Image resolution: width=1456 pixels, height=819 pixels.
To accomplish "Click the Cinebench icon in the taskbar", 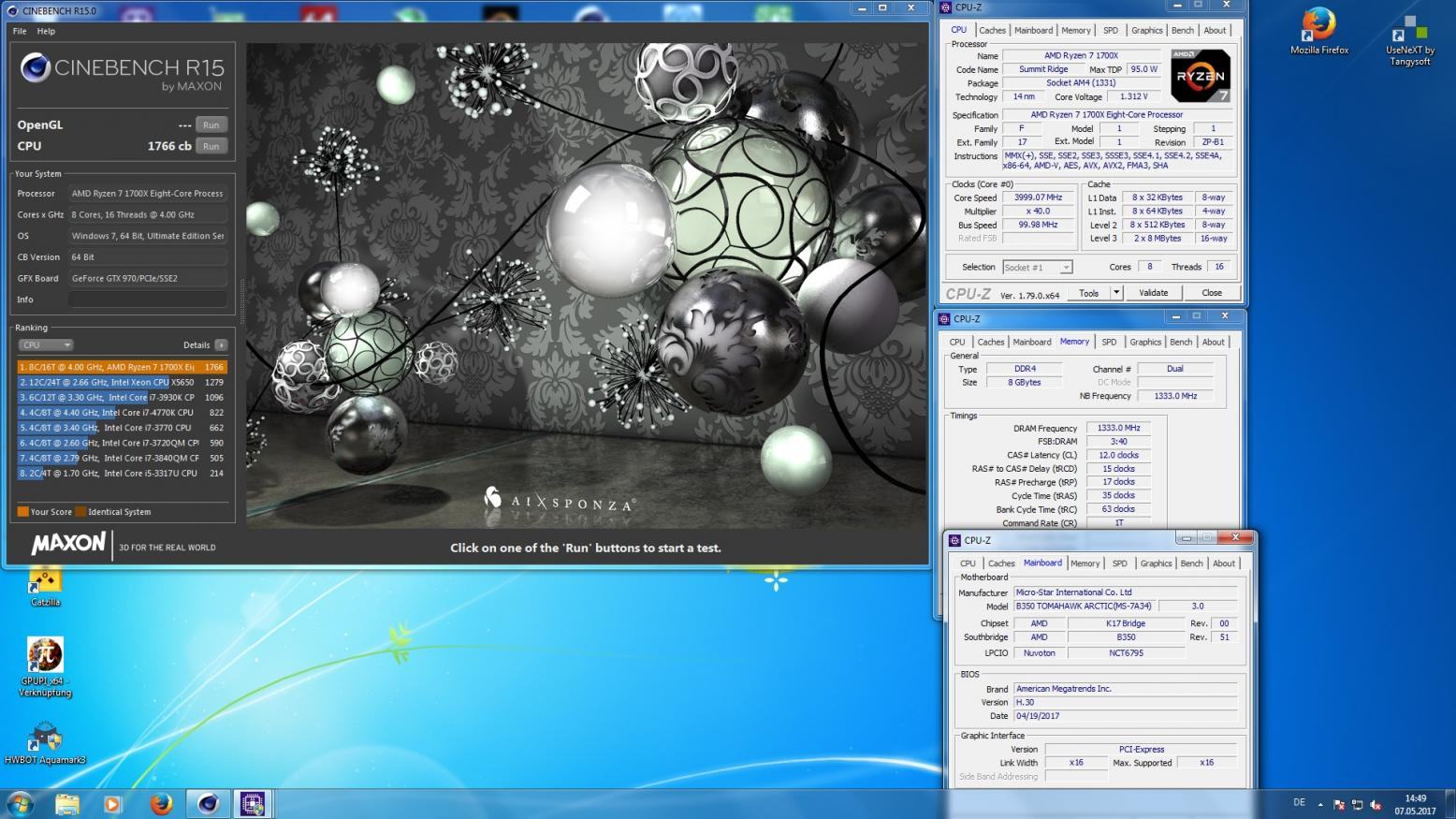I will click(208, 803).
